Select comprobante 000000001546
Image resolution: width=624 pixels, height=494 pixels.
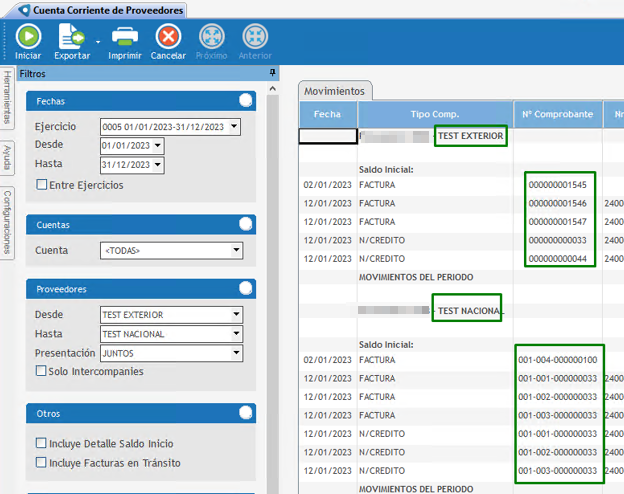[558, 203]
